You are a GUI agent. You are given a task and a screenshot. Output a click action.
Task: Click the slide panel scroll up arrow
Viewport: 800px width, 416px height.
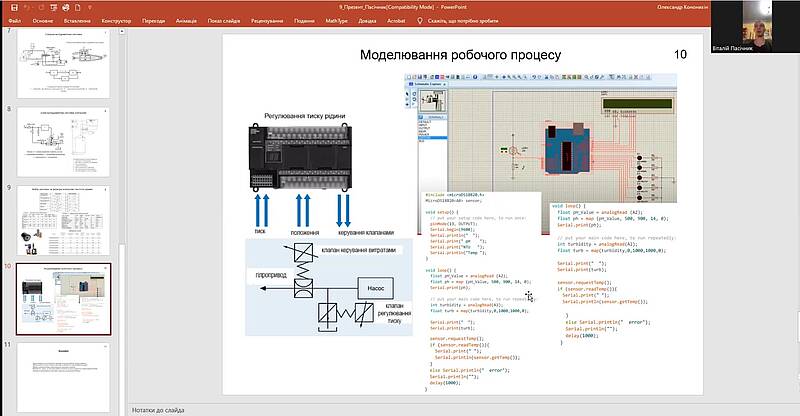point(121,32)
